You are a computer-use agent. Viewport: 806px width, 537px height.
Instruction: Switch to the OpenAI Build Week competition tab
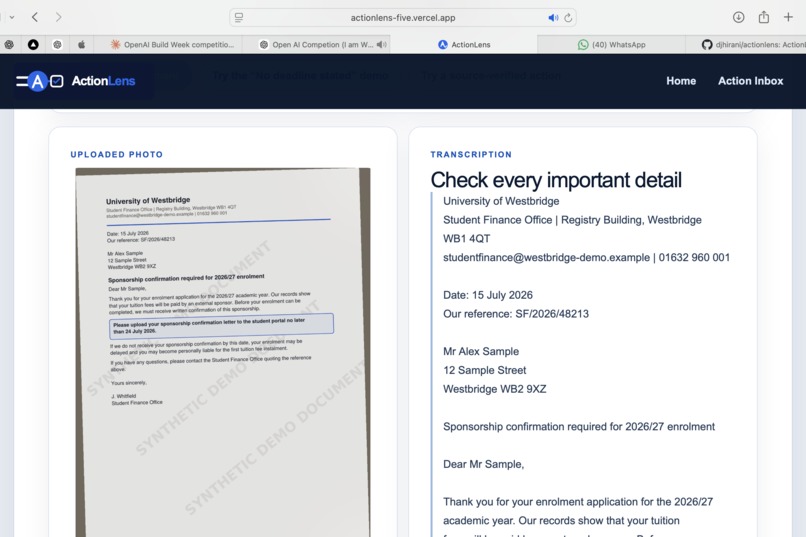click(172, 45)
